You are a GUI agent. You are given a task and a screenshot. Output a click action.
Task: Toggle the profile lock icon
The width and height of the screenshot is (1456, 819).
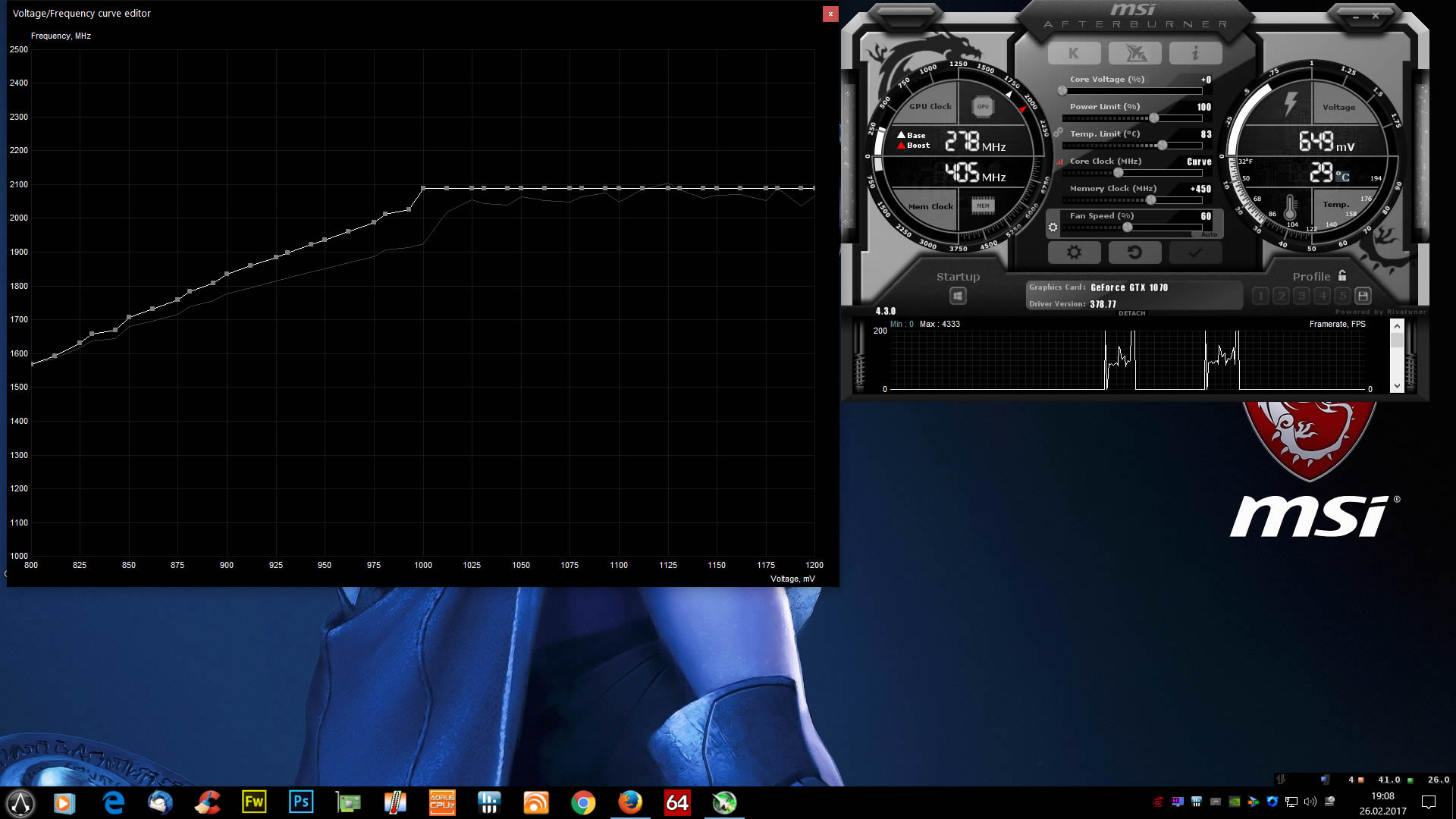tap(1342, 276)
